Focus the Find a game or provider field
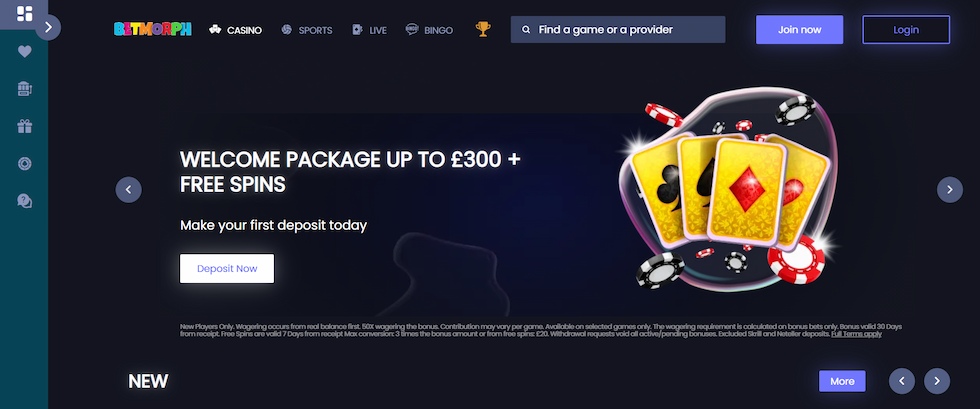980x409 pixels. tap(618, 29)
